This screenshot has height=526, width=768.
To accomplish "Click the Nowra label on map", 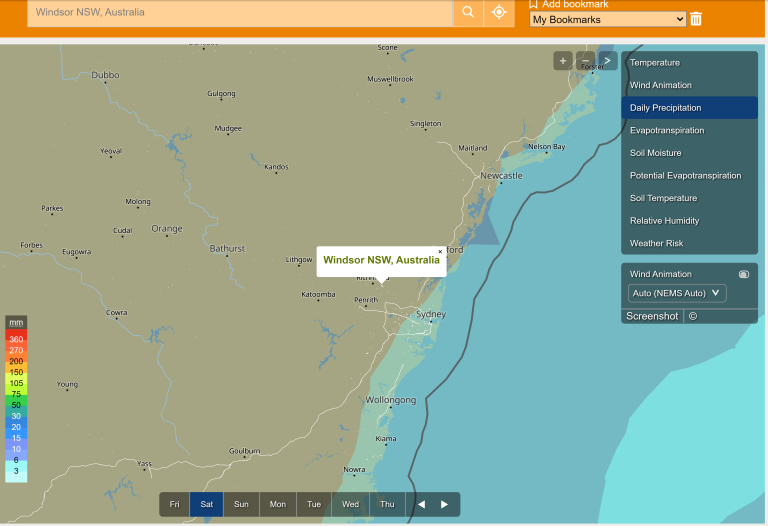I will [x=354, y=469].
